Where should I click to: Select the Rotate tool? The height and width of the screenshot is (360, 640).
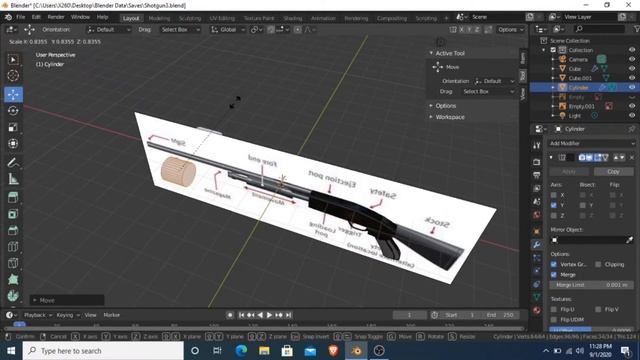pyautogui.click(x=13, y=111)
